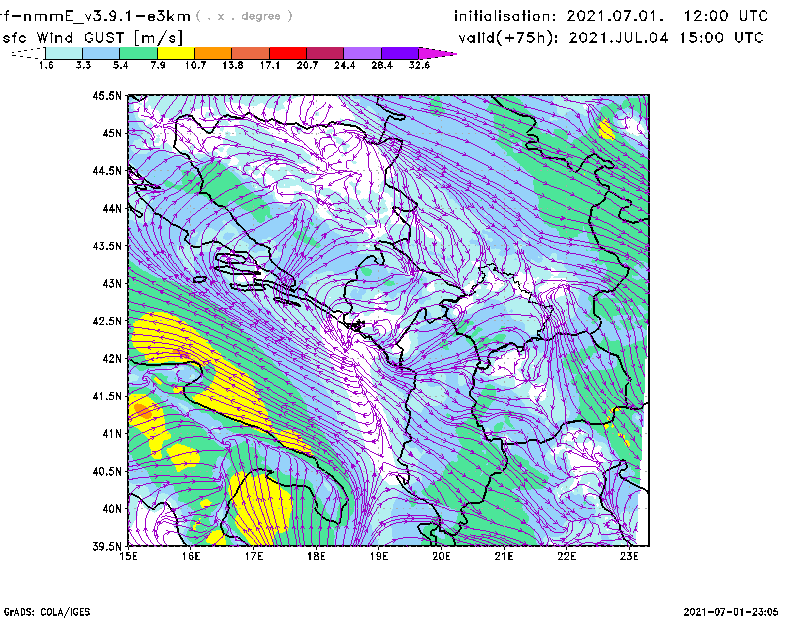Click the model name text e3km header
This screenshot has width=800, height=618.
(x=95, y=16)
